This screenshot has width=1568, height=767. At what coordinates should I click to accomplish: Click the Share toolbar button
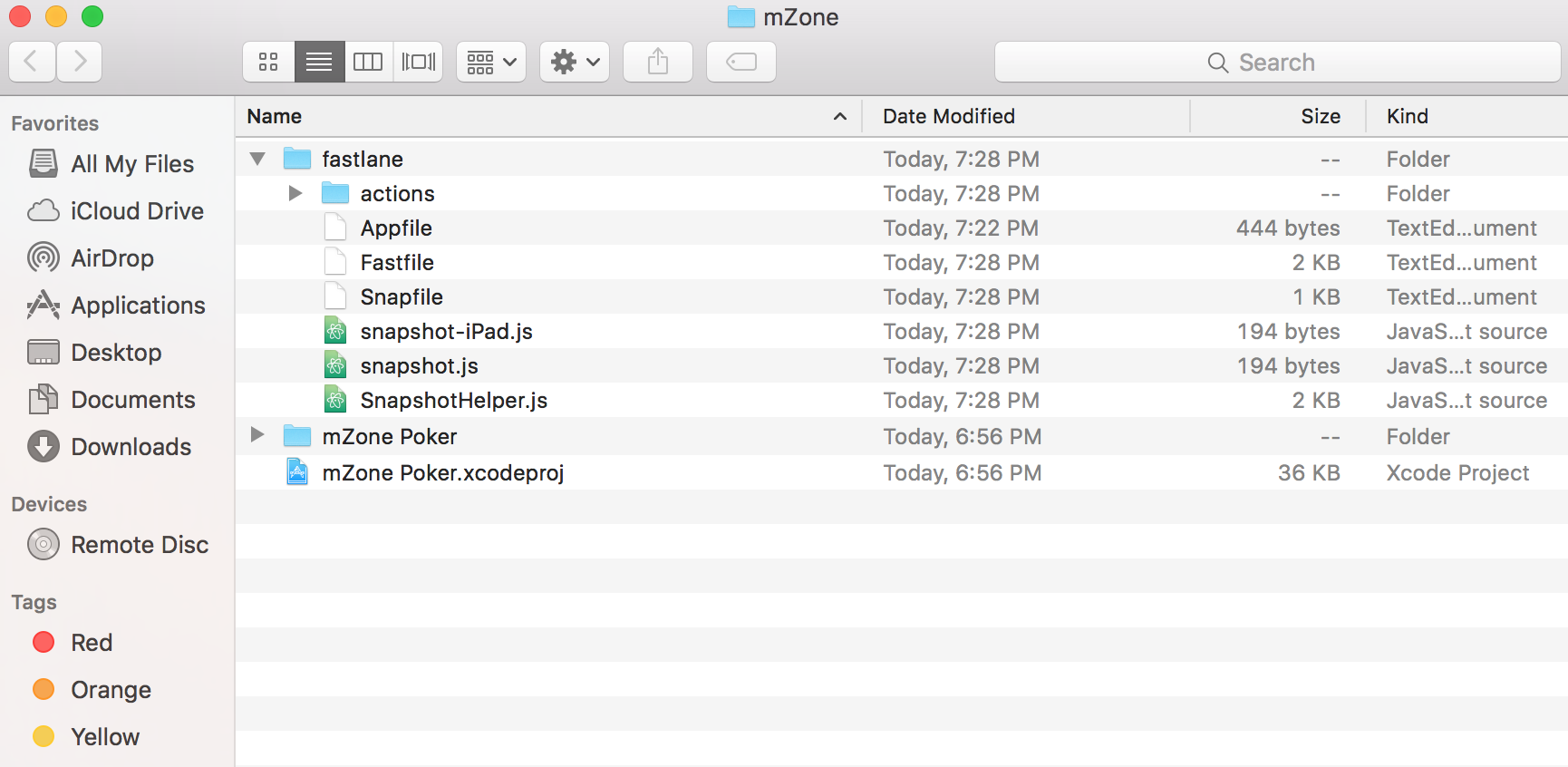[x=658, y=62]
